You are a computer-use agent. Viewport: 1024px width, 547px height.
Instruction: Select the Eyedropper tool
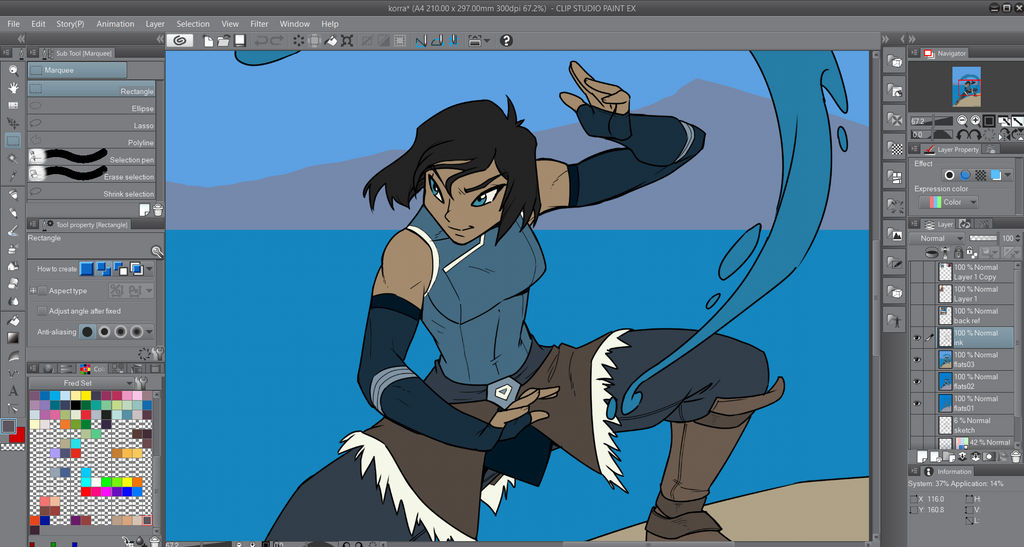coord(13,176)
